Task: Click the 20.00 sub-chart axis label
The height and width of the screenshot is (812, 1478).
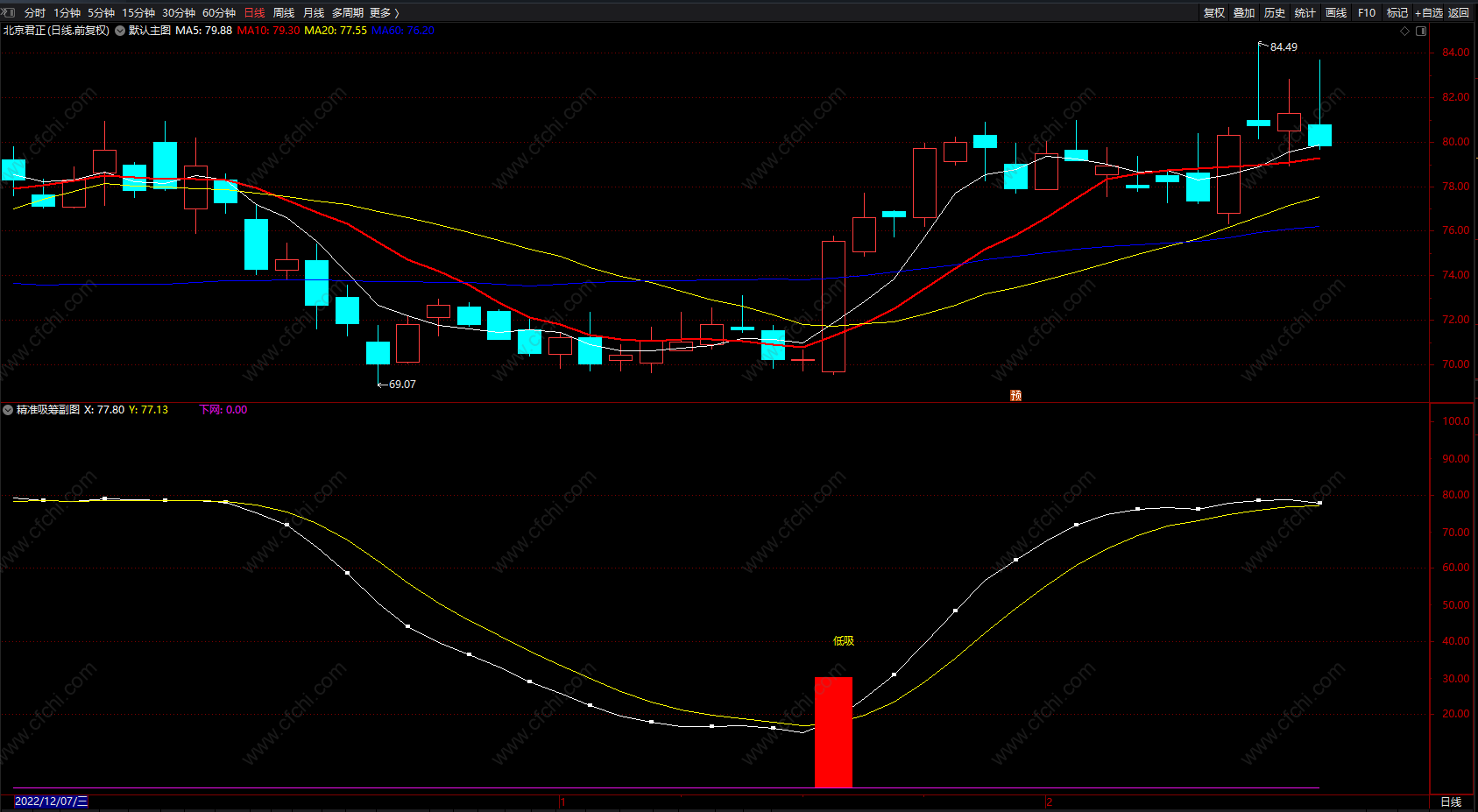Action: click(1456, 714)
